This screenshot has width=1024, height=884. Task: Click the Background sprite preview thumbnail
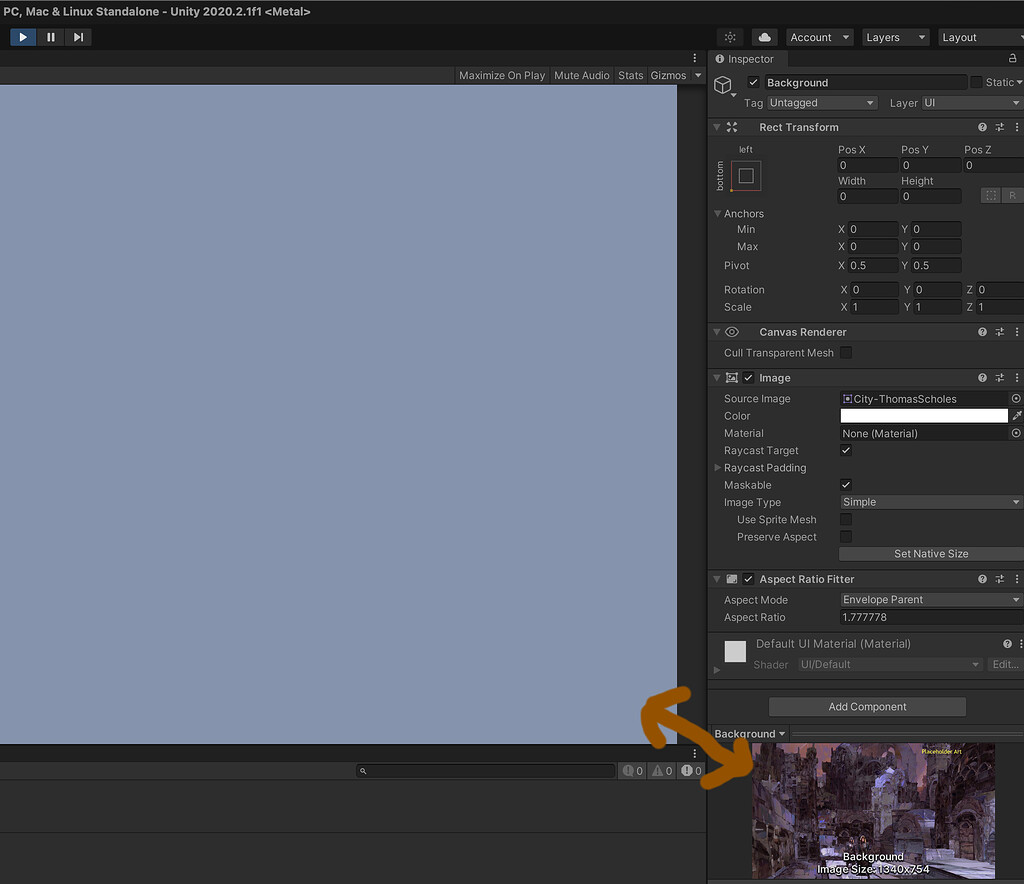[x=873, y=810]
